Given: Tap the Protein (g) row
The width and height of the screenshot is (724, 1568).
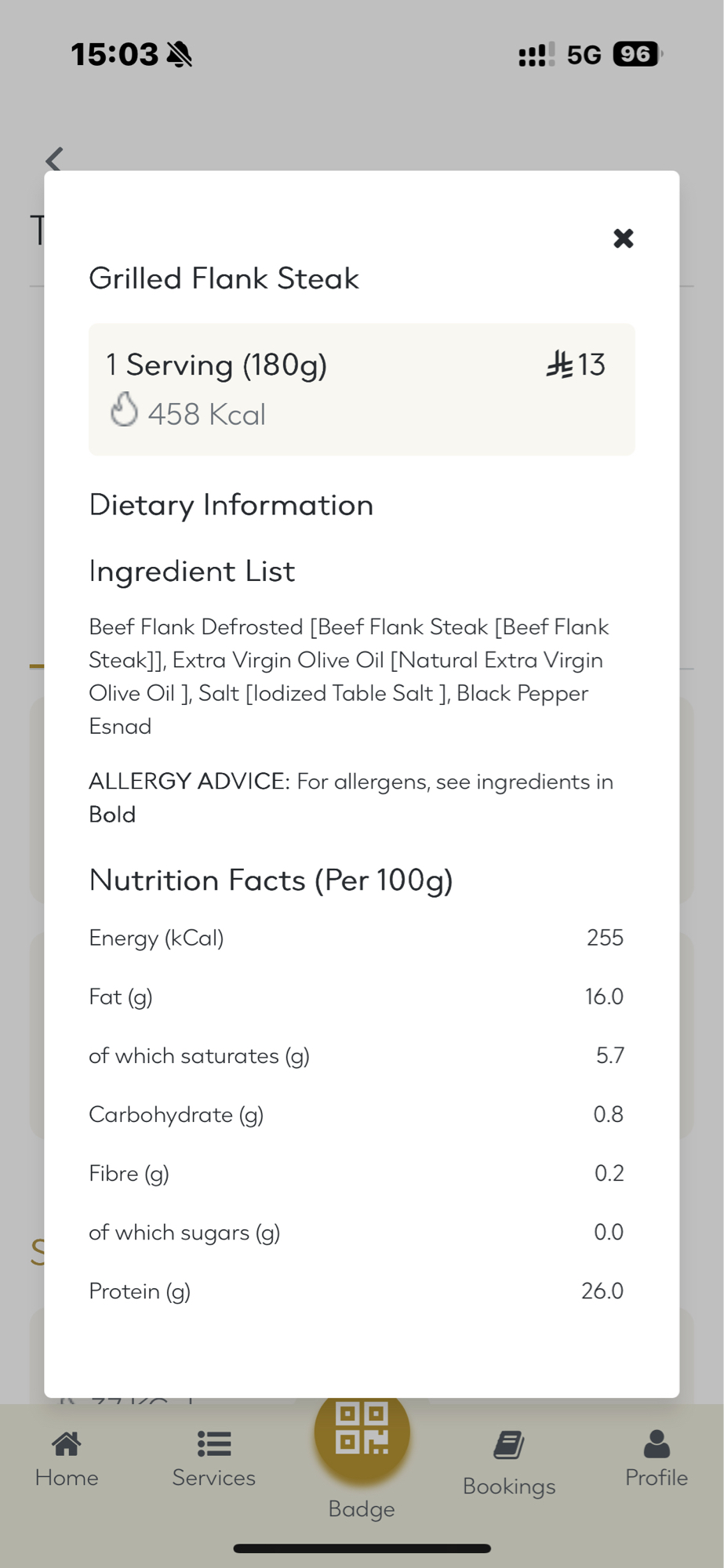Looking at the screenshot, I should [x=356, y=1290].
